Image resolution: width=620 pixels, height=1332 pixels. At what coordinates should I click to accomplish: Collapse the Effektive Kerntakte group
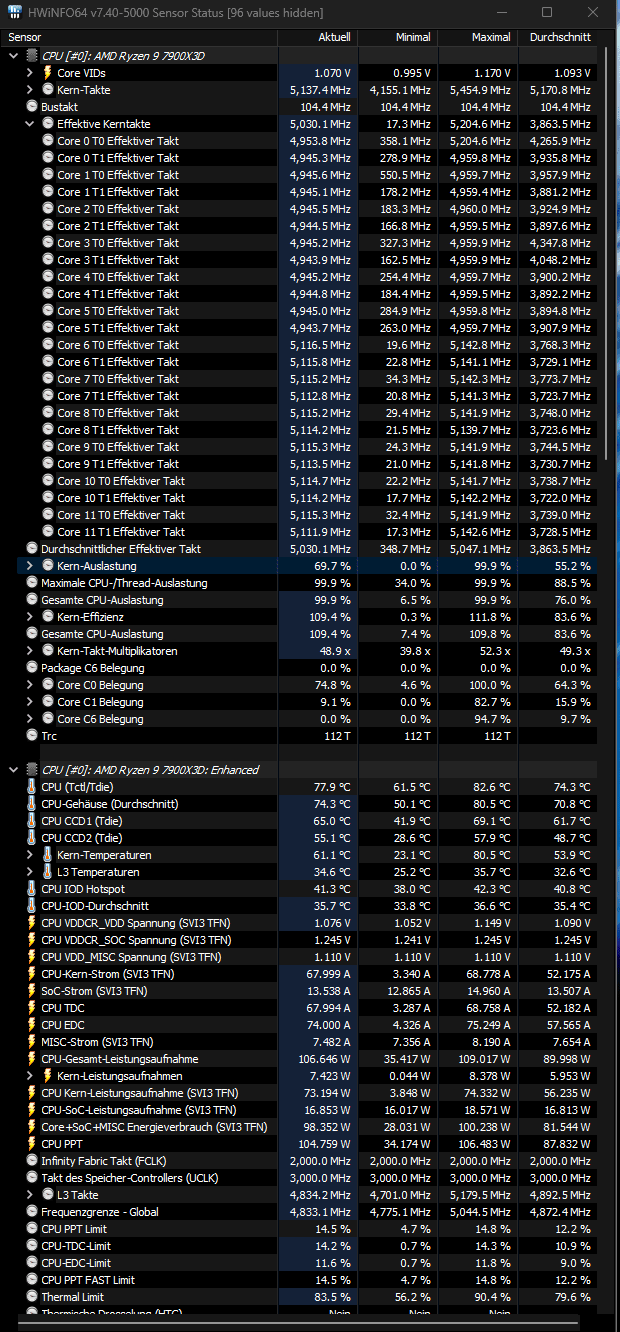pyautogui.click(x=30, y=124)
